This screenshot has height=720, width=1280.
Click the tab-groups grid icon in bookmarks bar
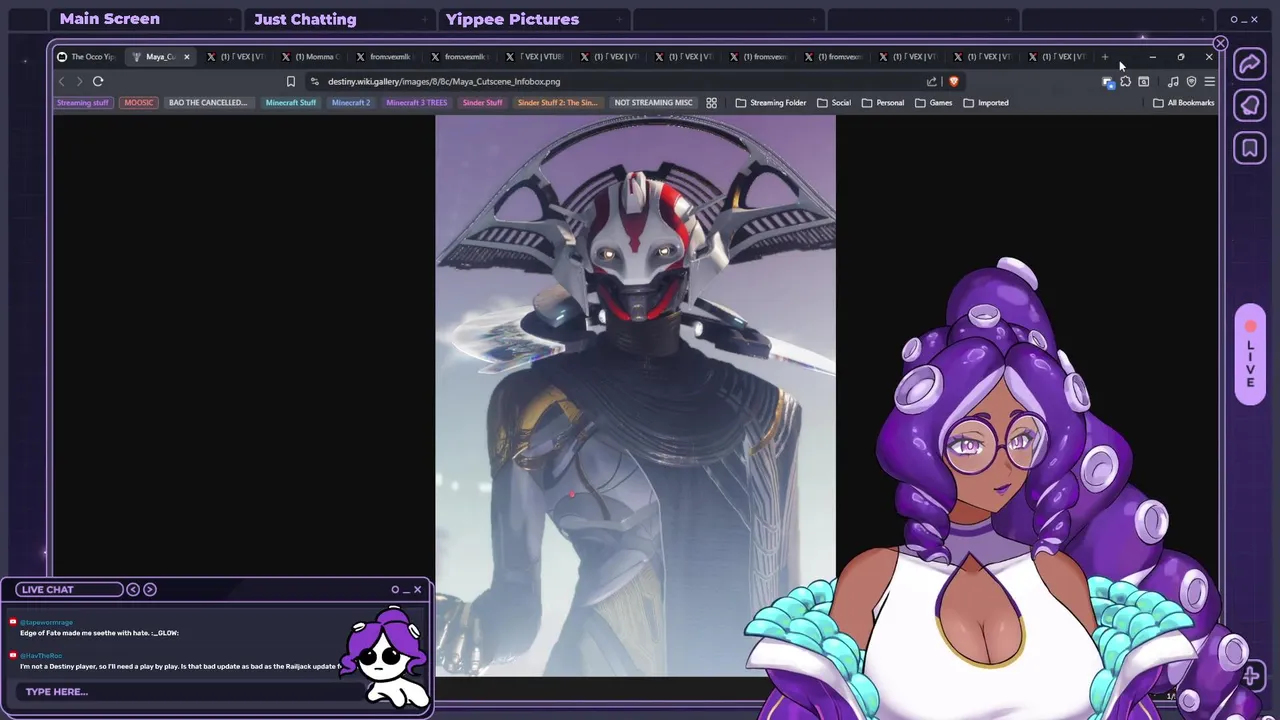click(x=712, y=103)
